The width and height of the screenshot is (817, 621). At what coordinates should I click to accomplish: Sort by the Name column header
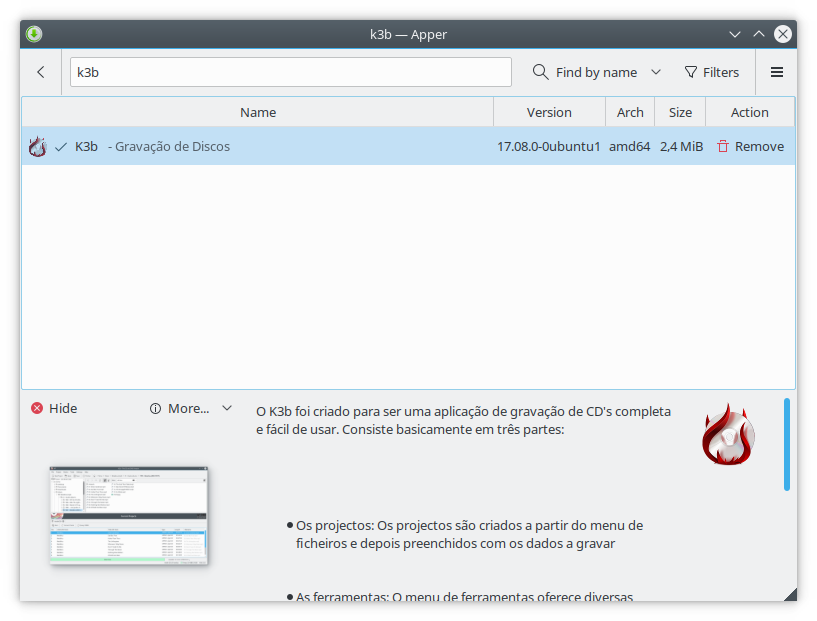tap(258, 112)
